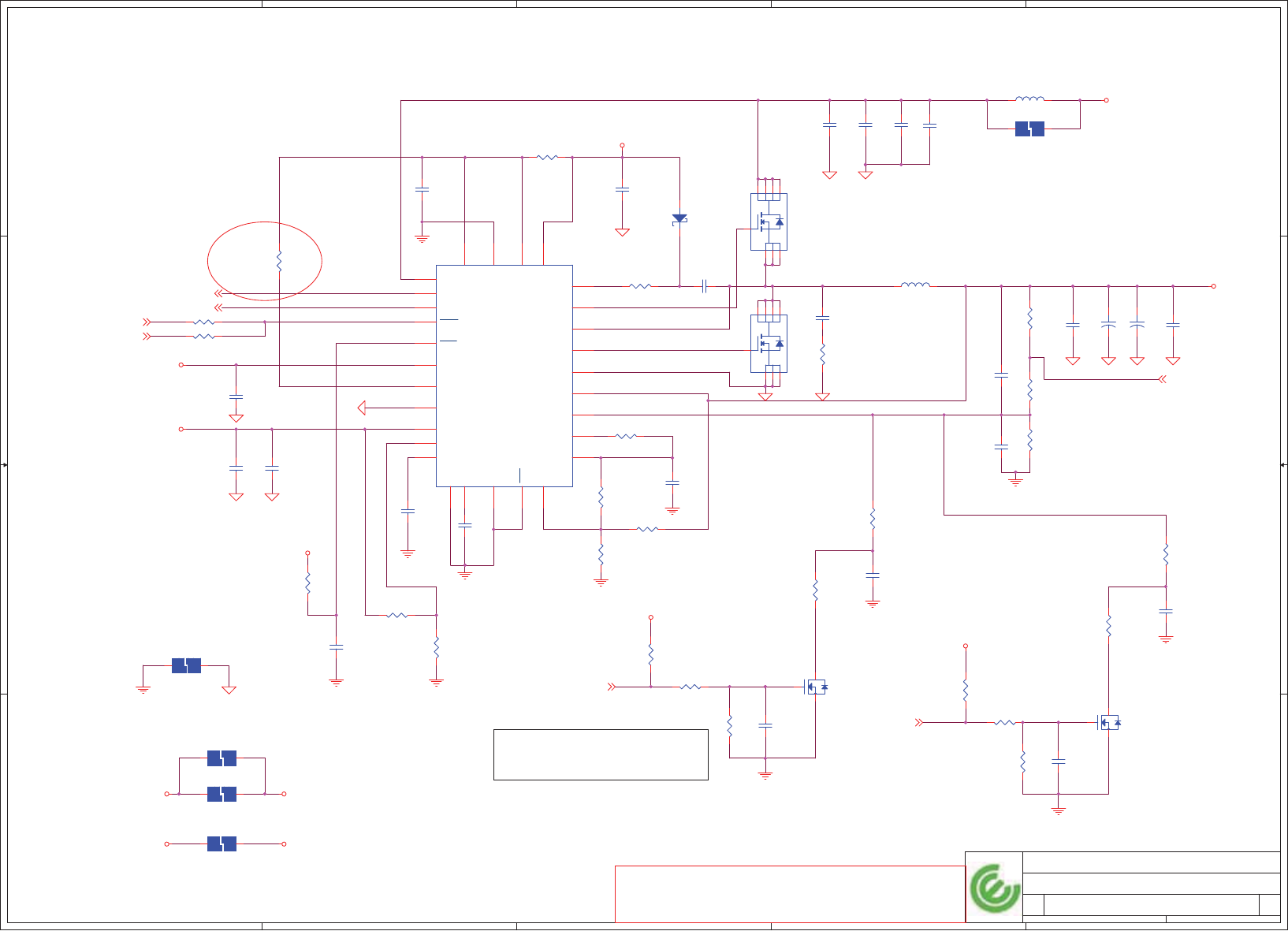Select the lower low-side power MOSFET symbol
Viewport: 1288px width, 931px height.
[x=769, y=344]
